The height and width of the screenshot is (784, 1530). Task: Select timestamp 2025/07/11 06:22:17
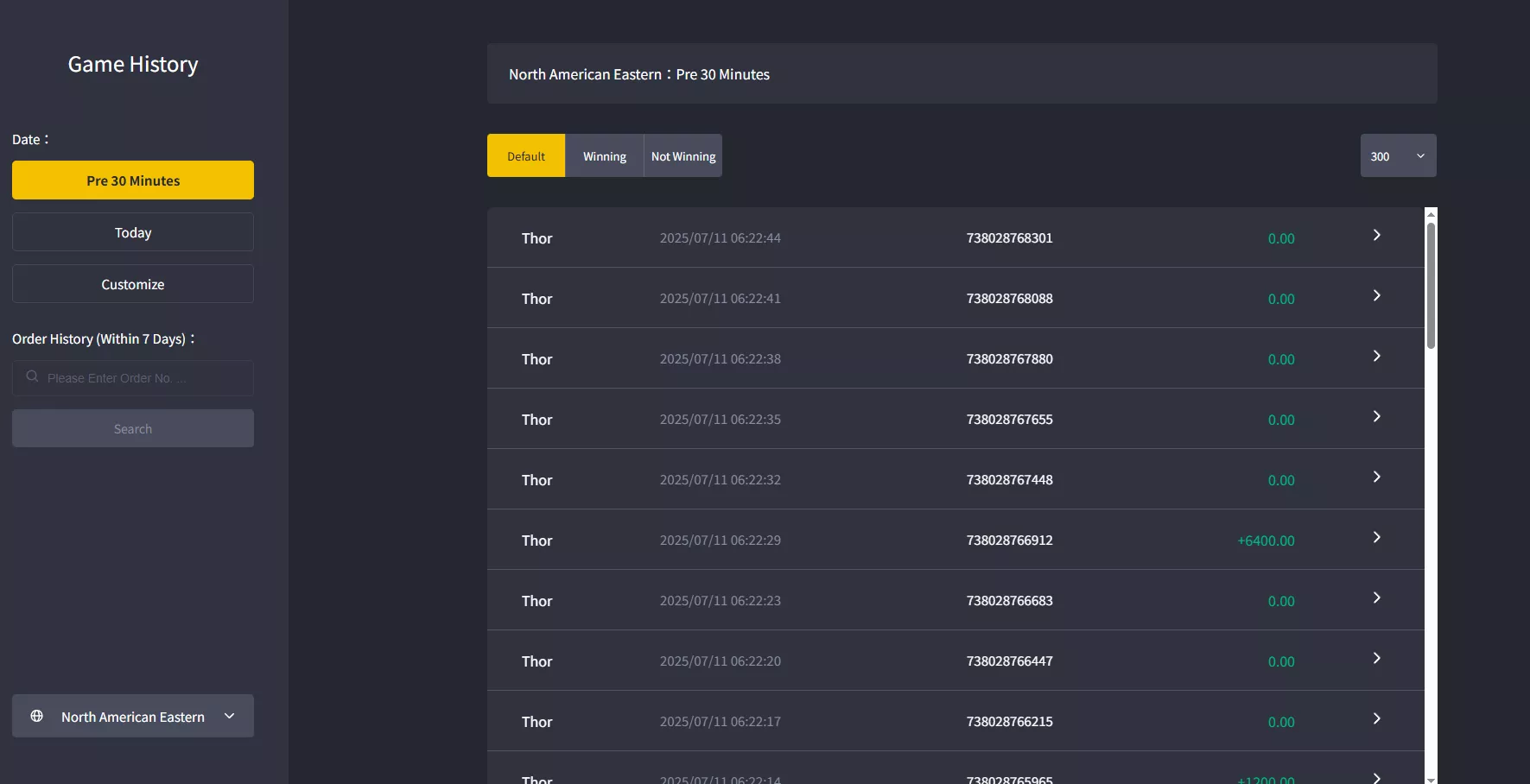[x=721, y=721]
